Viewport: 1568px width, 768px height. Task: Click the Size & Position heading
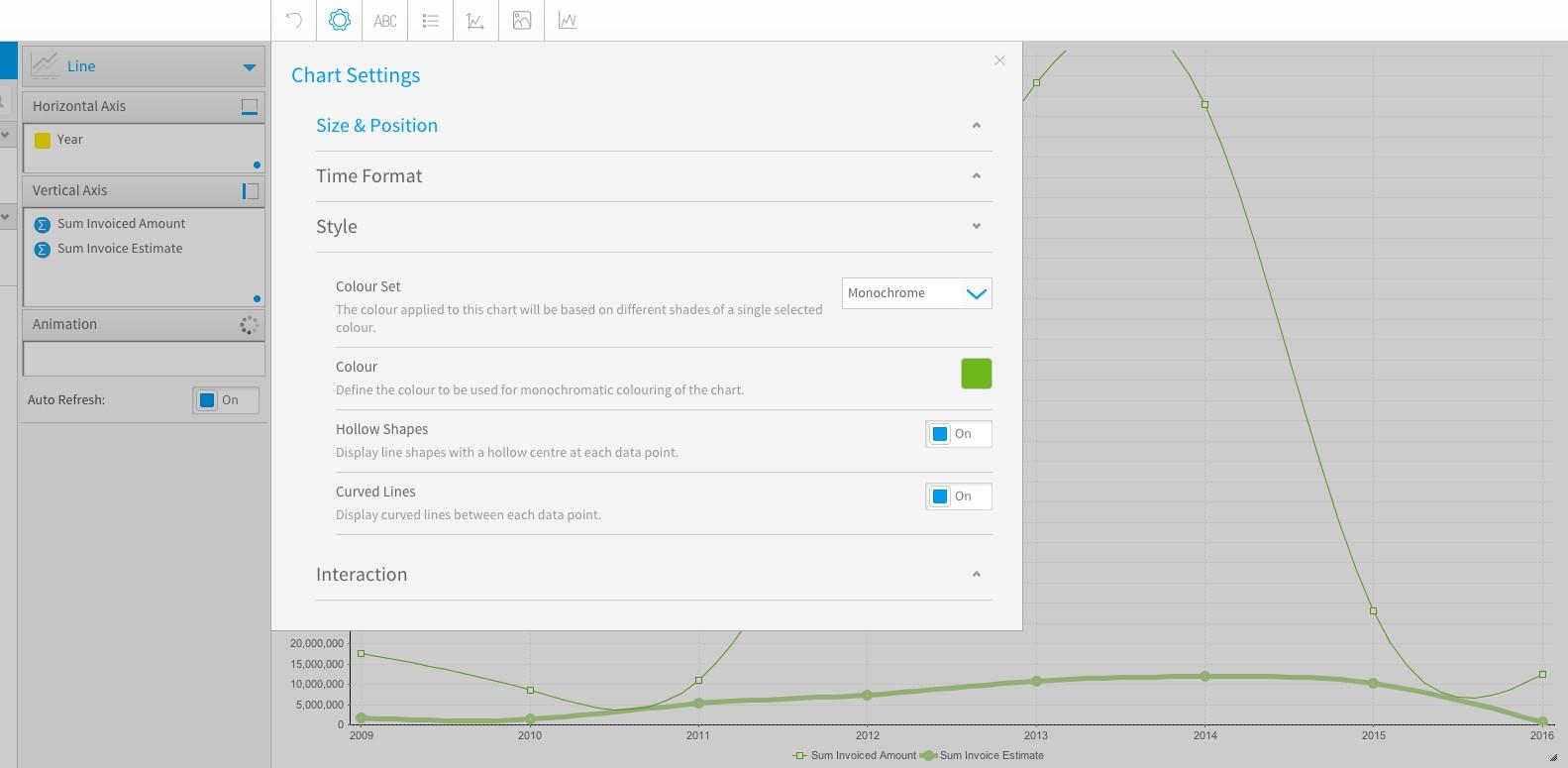(x=376, y=125)
